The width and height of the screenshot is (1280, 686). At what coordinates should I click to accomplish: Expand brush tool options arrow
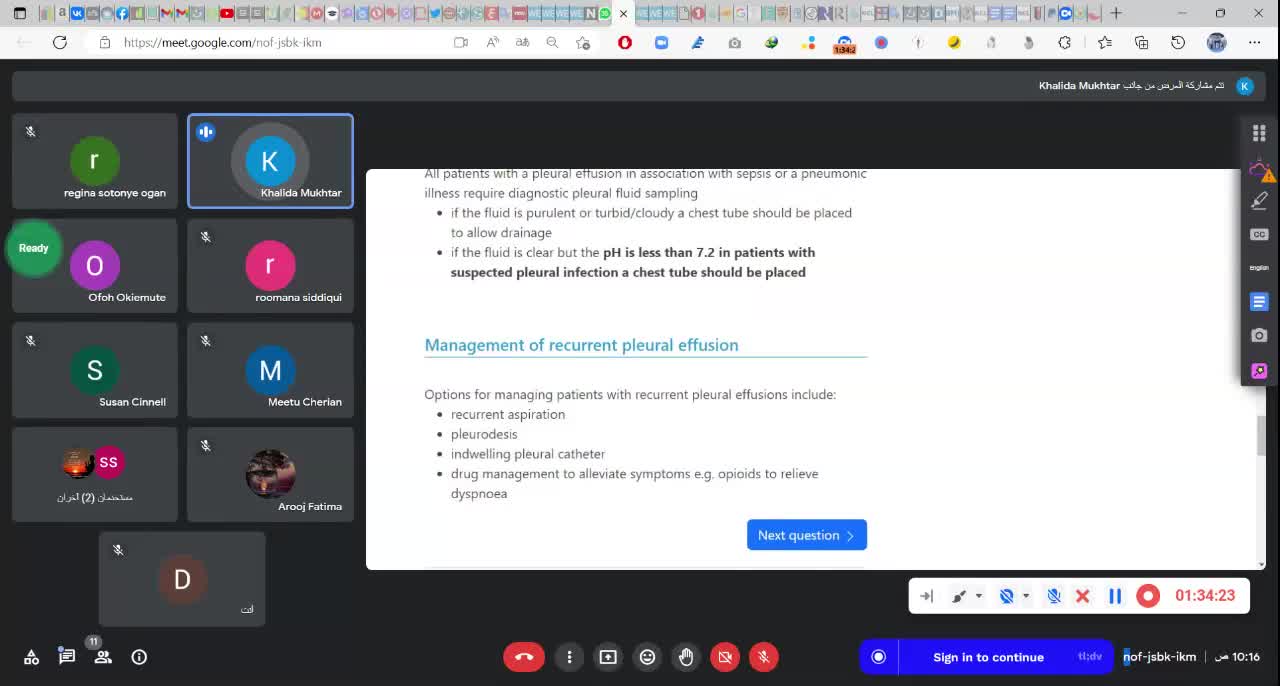(978, 596)
